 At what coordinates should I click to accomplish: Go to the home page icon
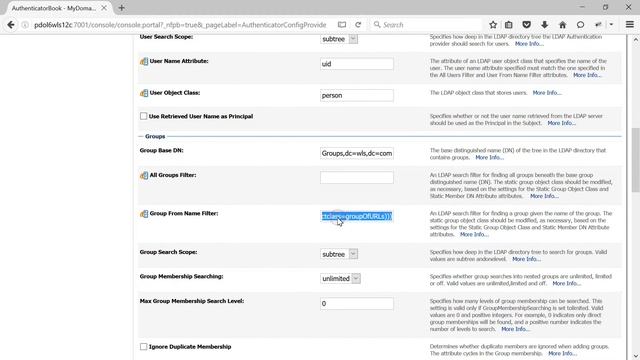click(562, 25)
